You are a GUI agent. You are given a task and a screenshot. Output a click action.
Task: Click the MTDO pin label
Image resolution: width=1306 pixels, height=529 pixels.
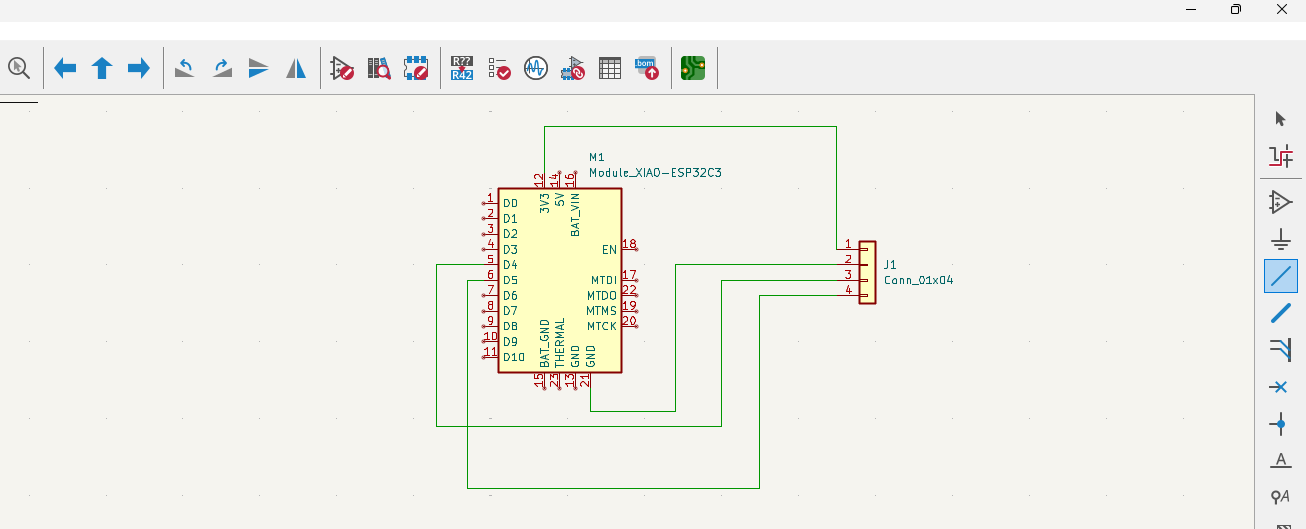coord(602,296)
